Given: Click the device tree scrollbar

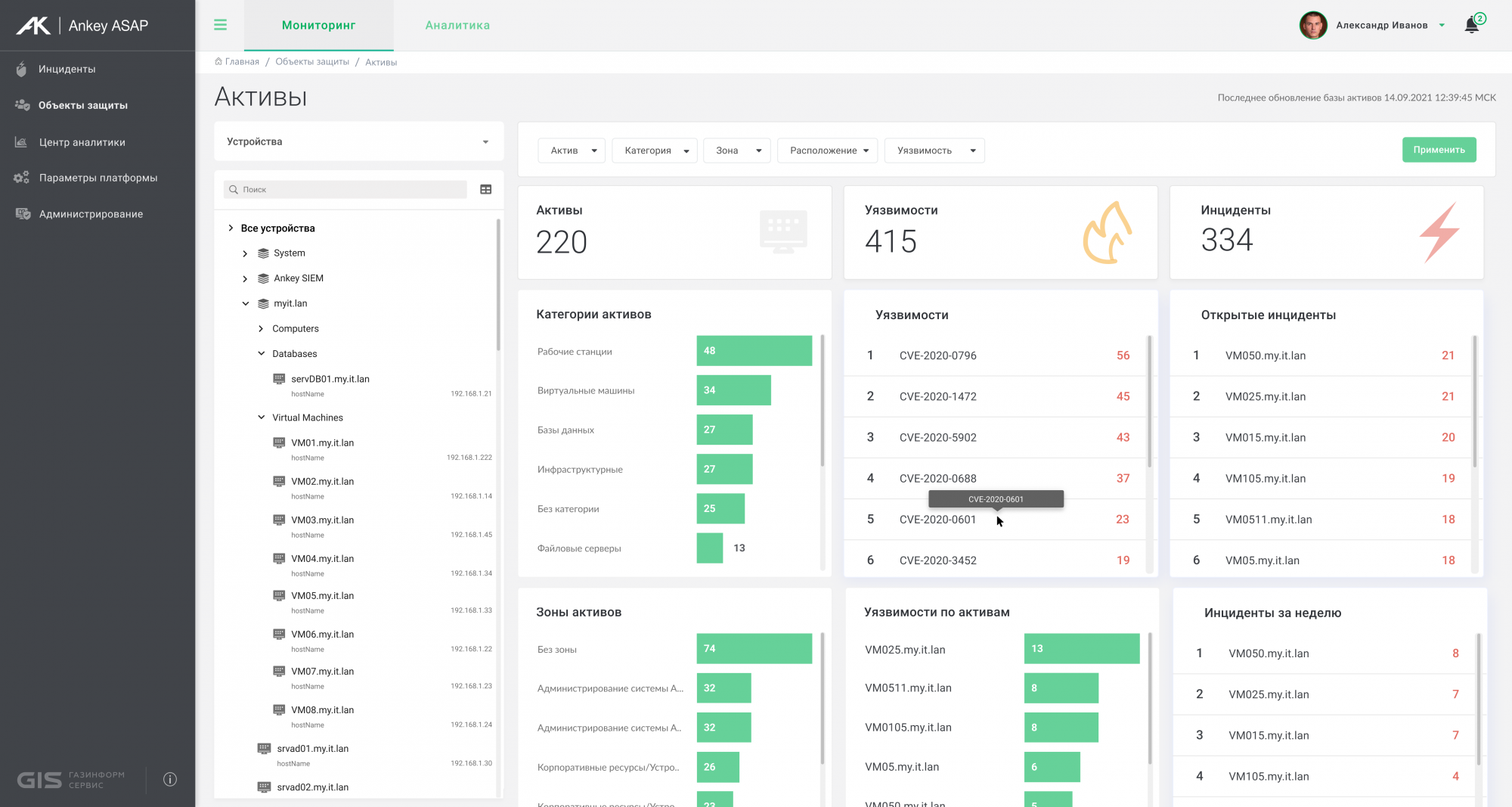Looking at the screenshot, I should tap(498, 285).
